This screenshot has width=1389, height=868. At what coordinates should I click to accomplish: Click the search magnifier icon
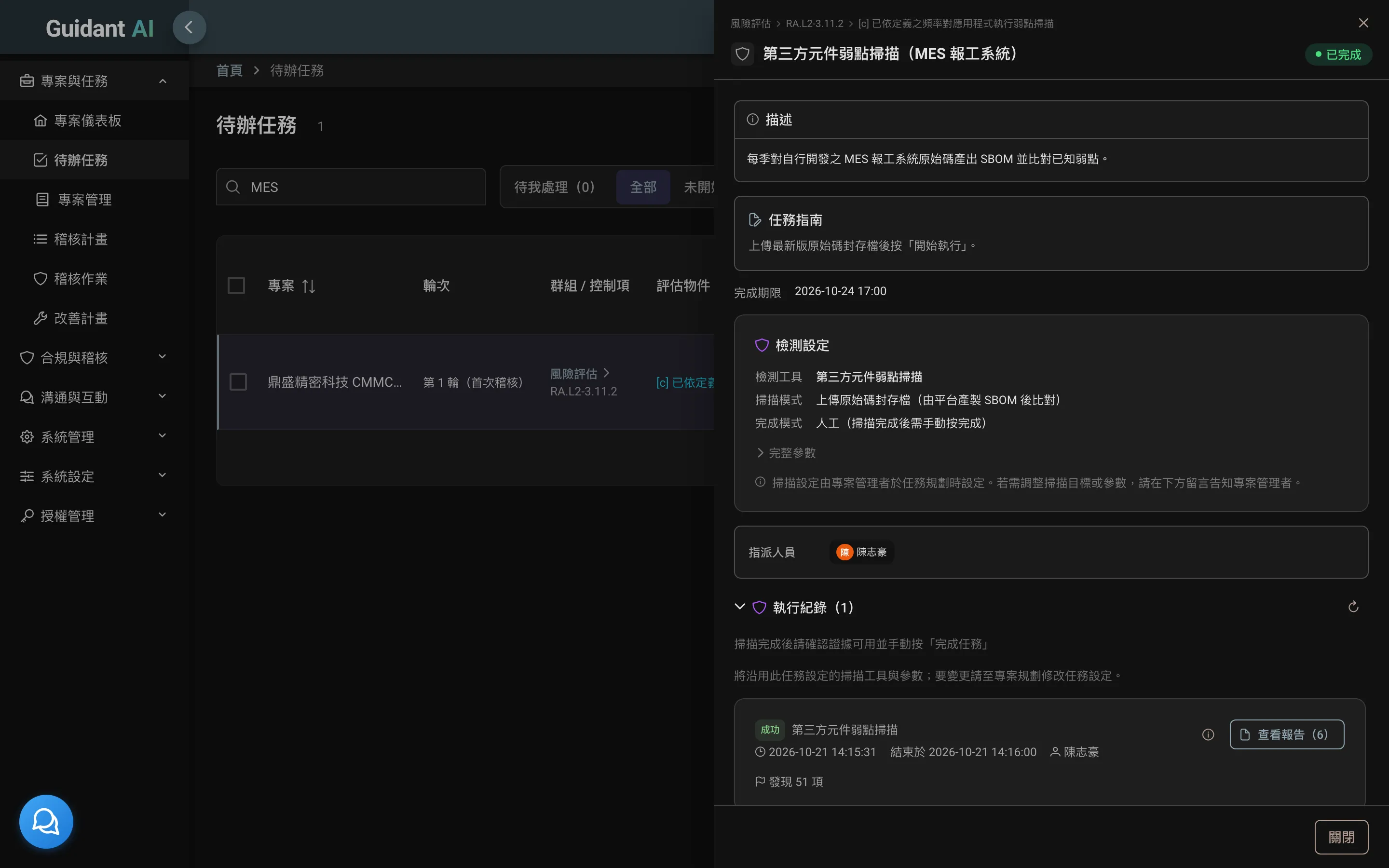coord(233,187)
